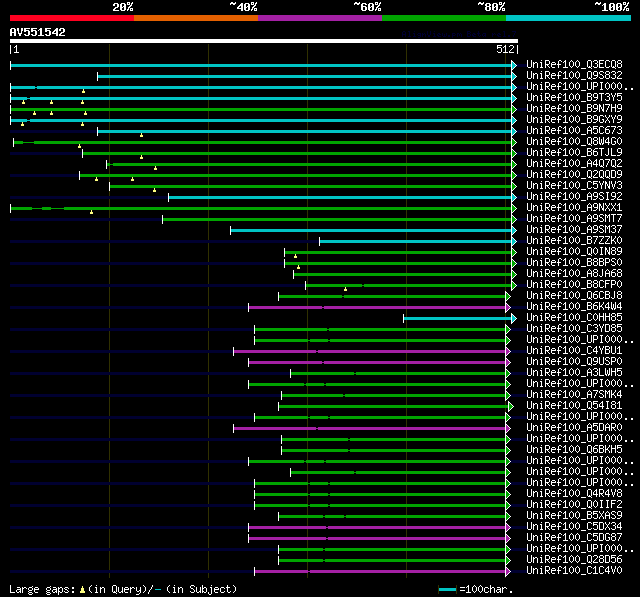Click the query name AV551542
Viewport: 640px width, 597px height.
coord(37,32)
